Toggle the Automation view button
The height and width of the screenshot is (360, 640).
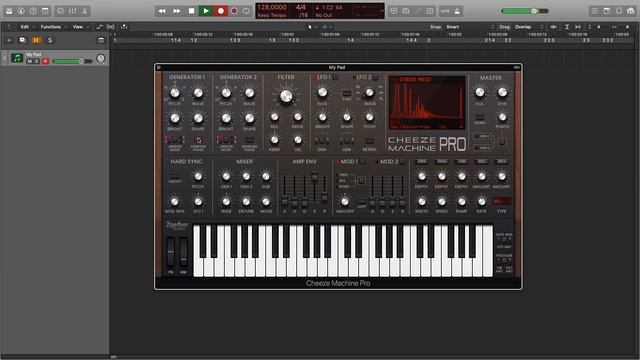click(100, 27)
